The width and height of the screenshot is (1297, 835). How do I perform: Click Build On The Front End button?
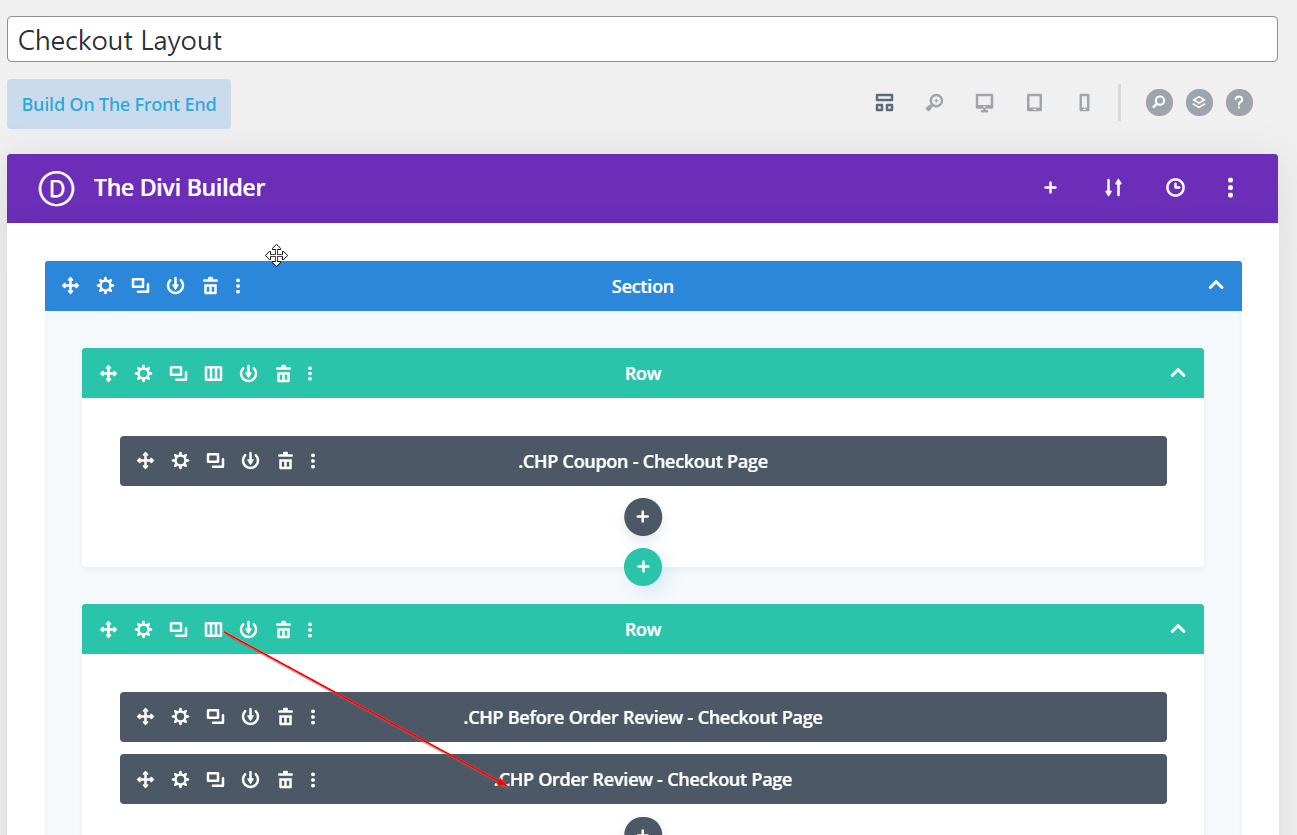[x=119, y=104]
